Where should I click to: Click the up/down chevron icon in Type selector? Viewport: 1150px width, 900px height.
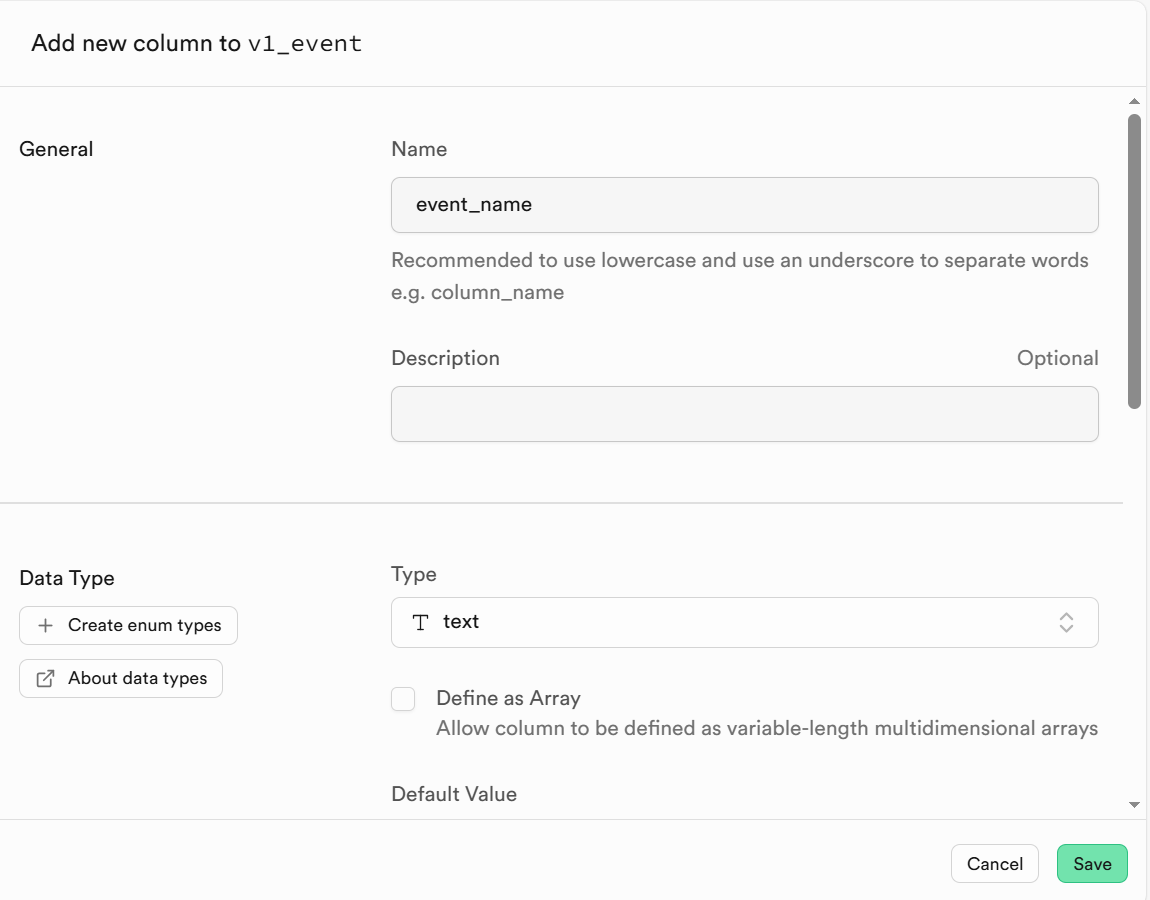pos(1066,622)
